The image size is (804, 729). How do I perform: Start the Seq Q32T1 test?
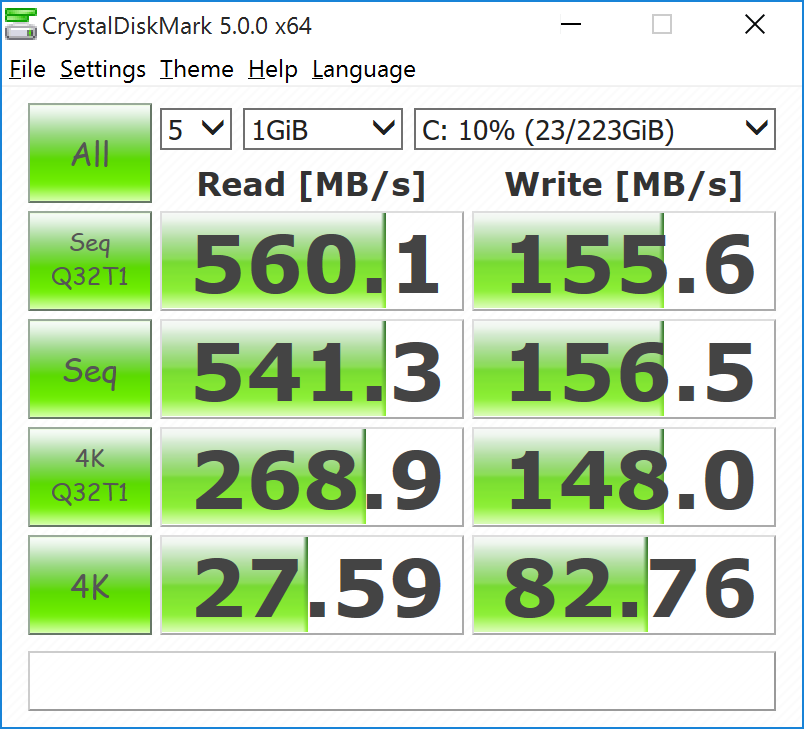(90, 260)
